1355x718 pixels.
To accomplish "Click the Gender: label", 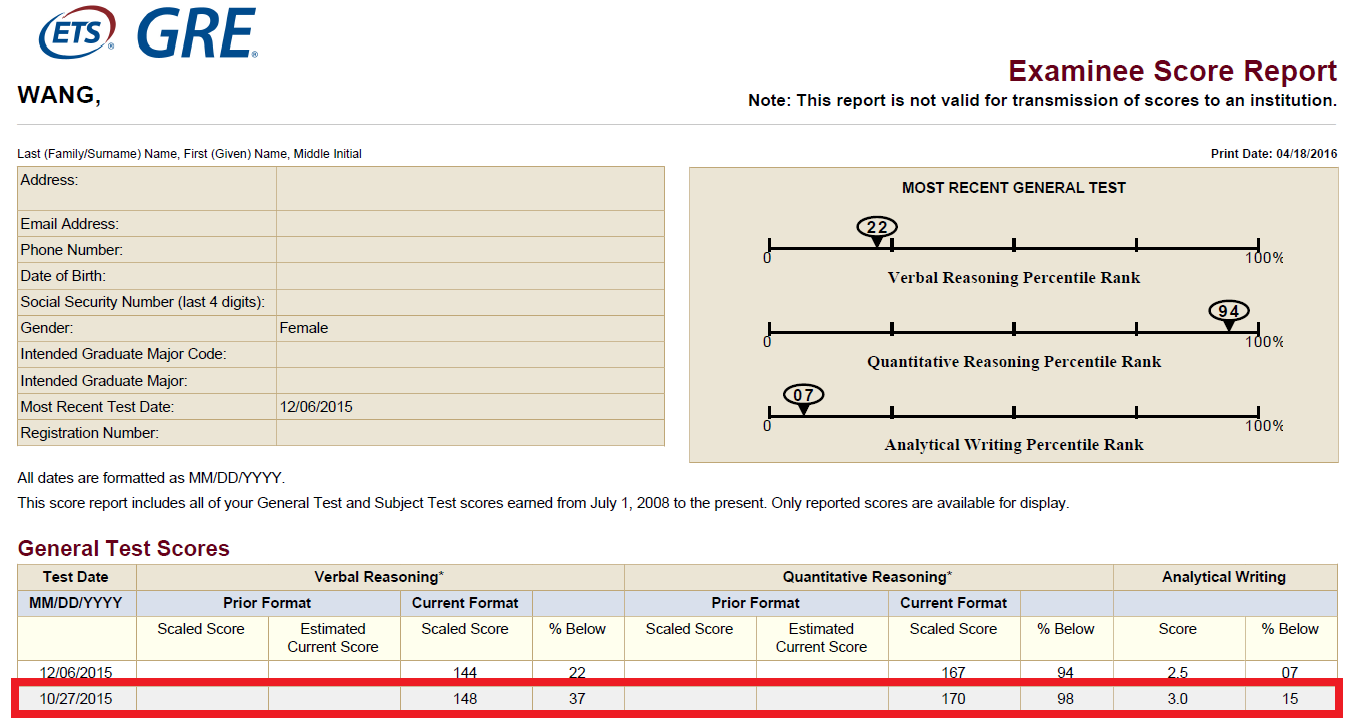I will pos(47,328).
